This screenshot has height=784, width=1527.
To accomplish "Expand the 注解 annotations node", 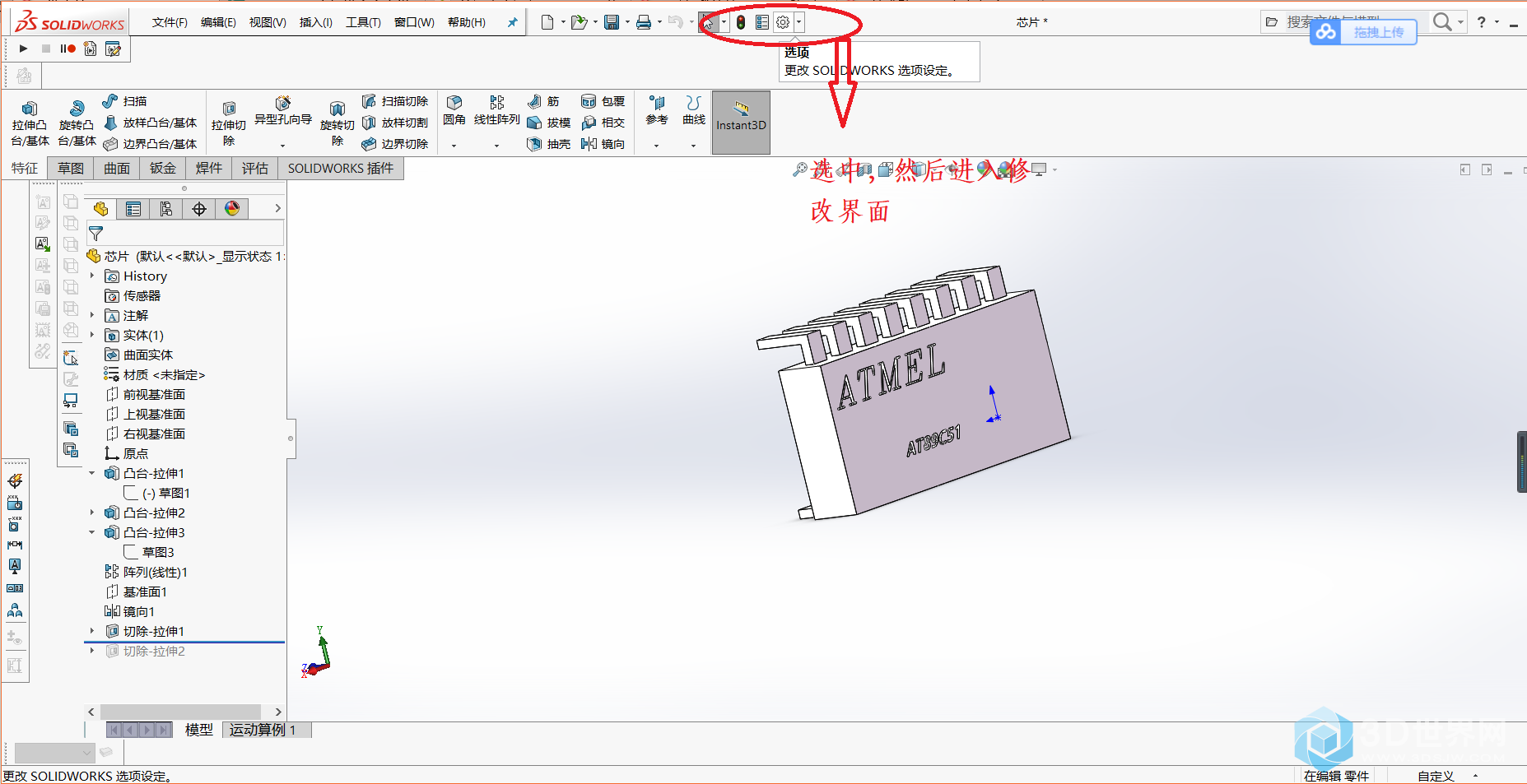I will [92, 315].
